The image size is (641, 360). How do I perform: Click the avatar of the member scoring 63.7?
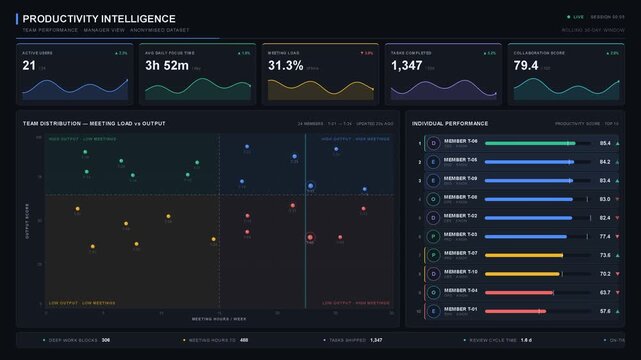point(433,293)
